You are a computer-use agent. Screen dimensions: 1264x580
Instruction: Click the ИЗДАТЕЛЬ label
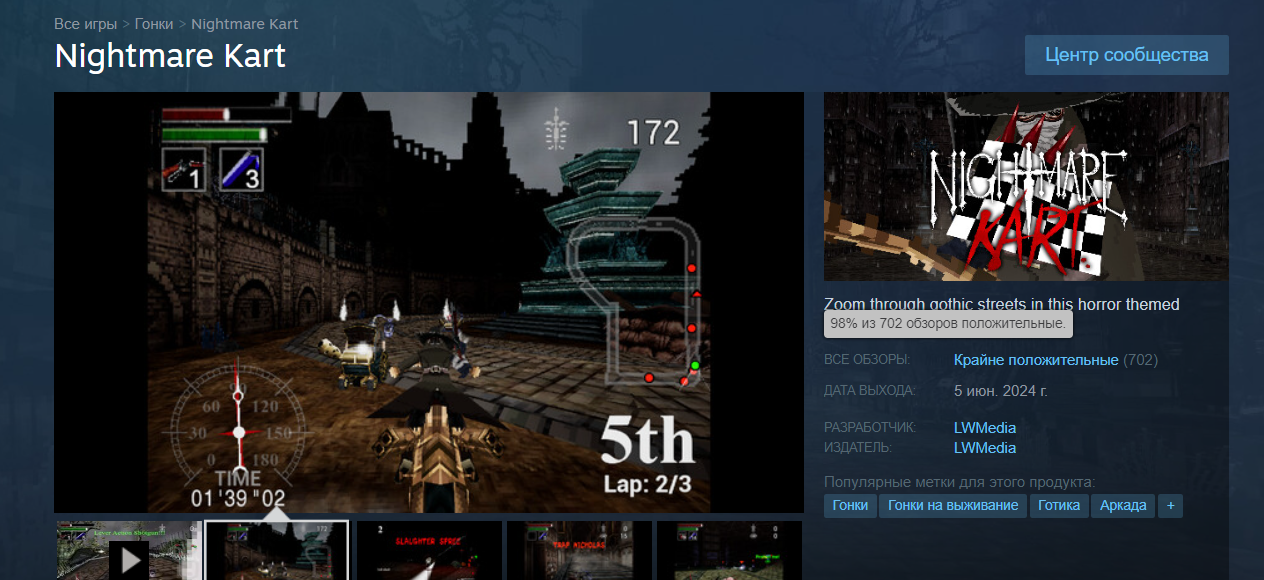click(x=858, y=448)
